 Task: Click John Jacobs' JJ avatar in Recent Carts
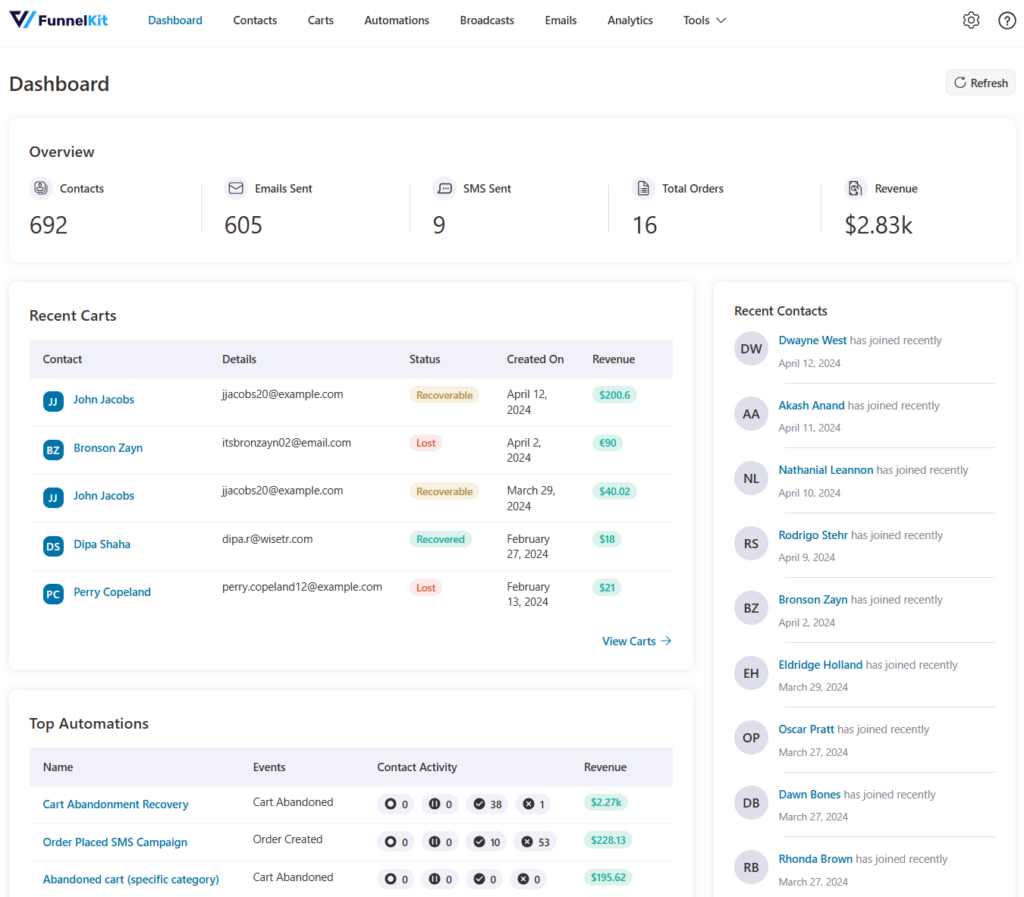point(52,401)
